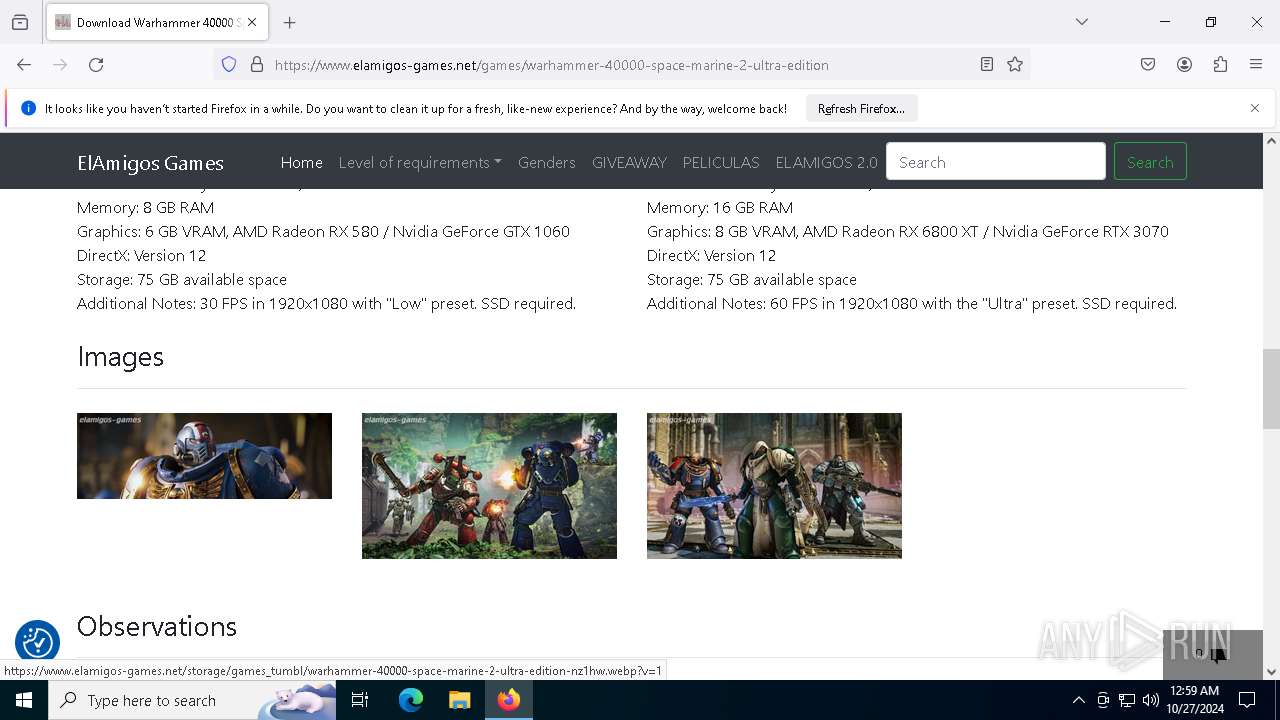1280x720 pixels.
Task: Open volume control tray icon
Action: coord(1150,700)
